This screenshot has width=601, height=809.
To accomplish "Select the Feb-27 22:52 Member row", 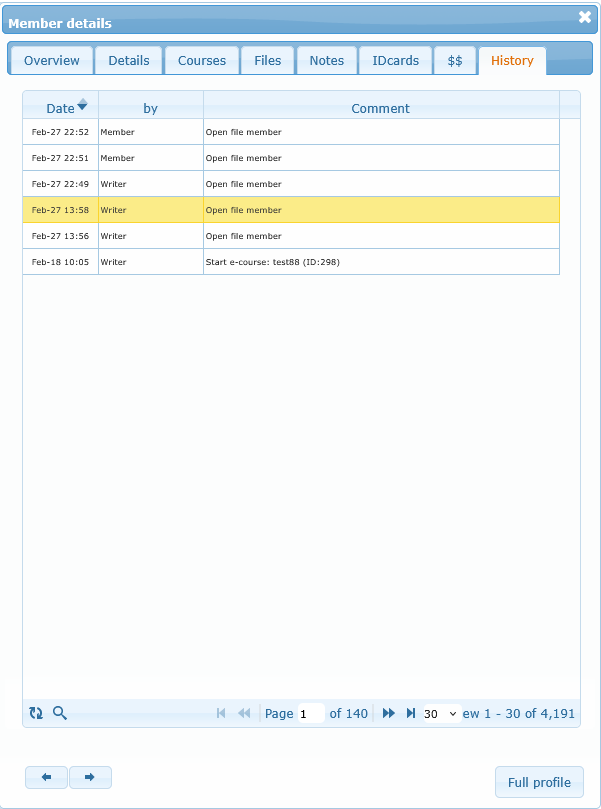I will click(290, 132).
